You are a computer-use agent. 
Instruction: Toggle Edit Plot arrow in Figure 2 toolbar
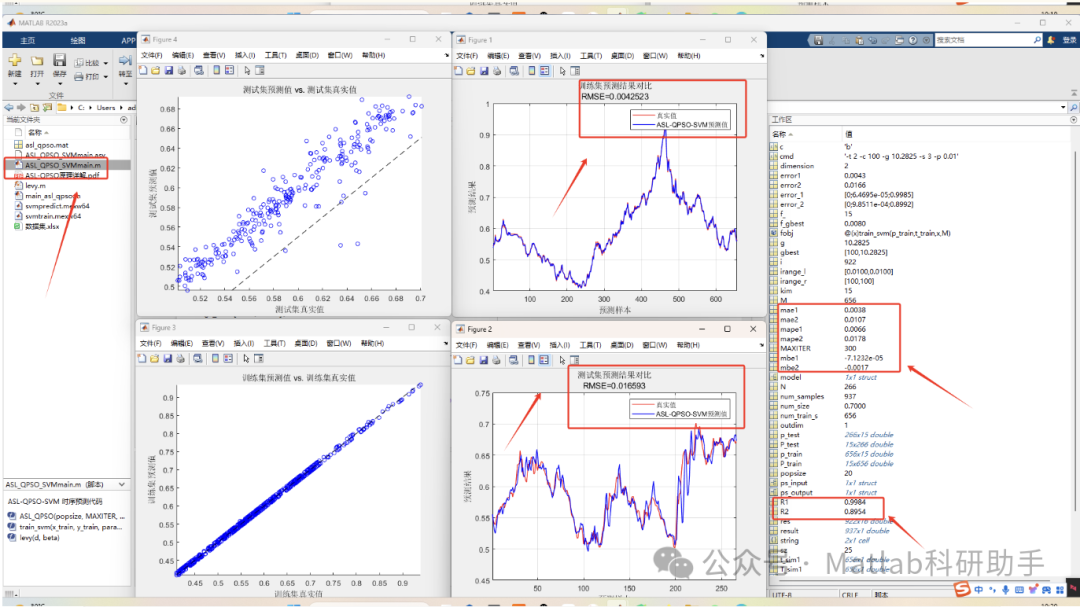(562, 360)
